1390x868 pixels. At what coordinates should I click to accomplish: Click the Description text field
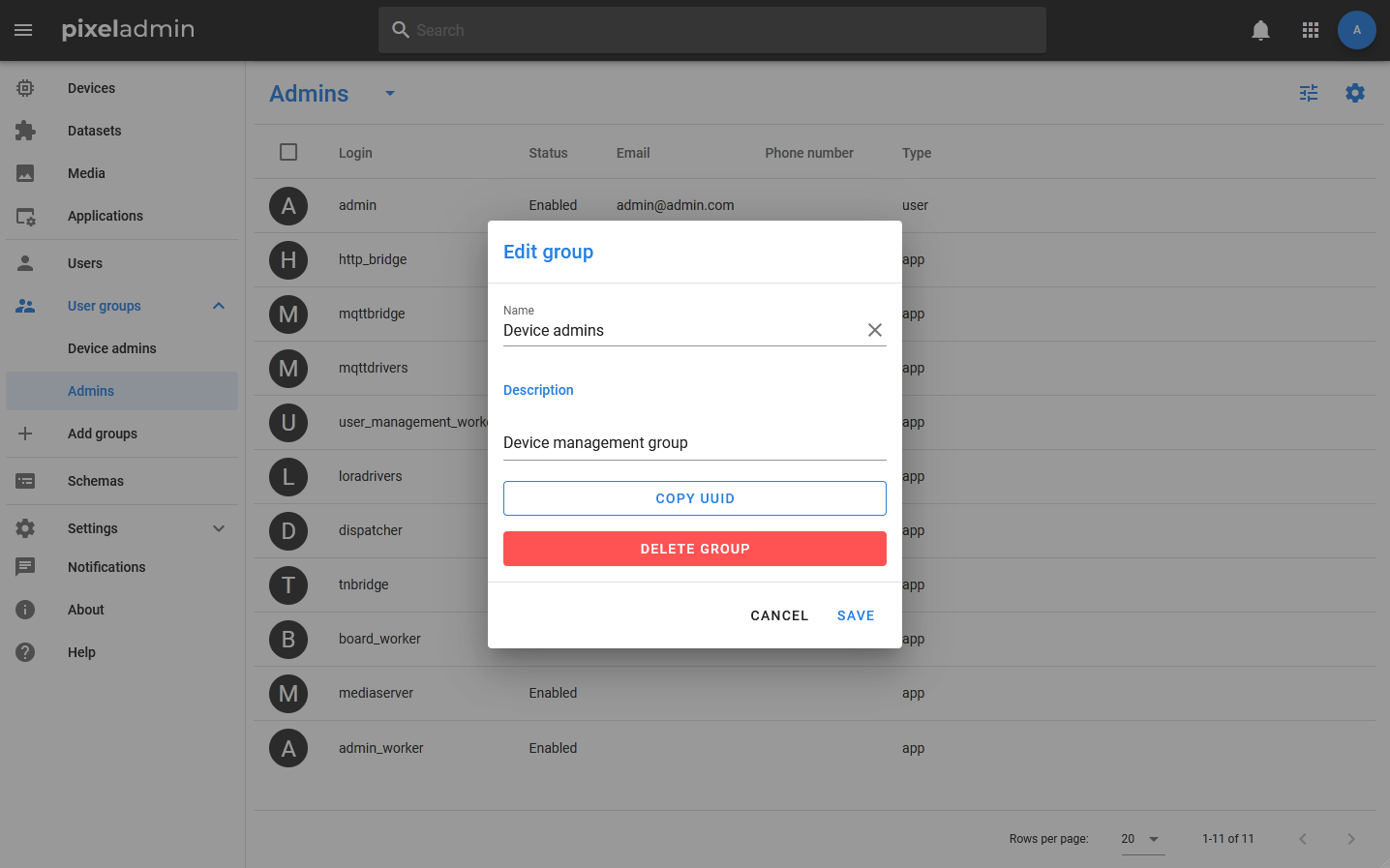coord(694,442)
